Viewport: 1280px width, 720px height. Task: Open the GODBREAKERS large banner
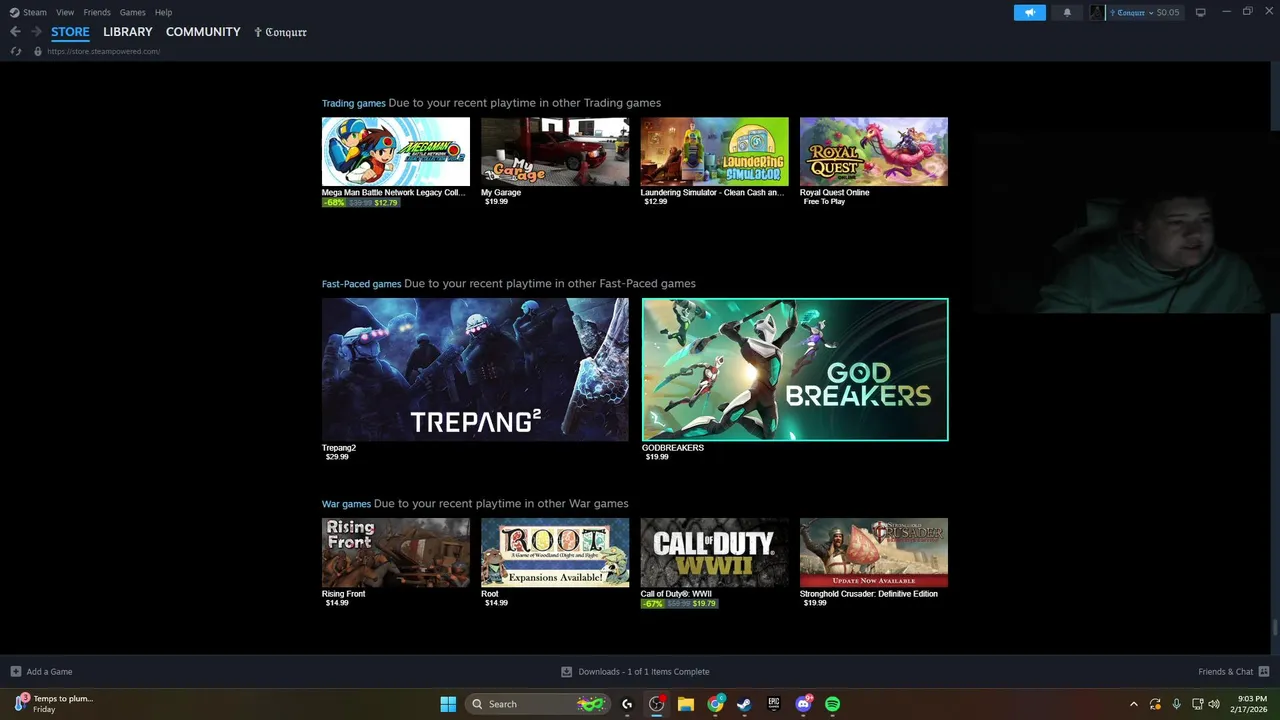coord(795,369)
